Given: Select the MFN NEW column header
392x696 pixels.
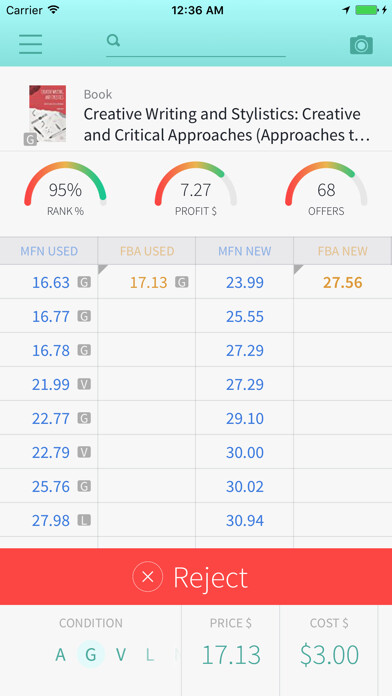Looking at the screenshot, I should click(x=245, y=251).
